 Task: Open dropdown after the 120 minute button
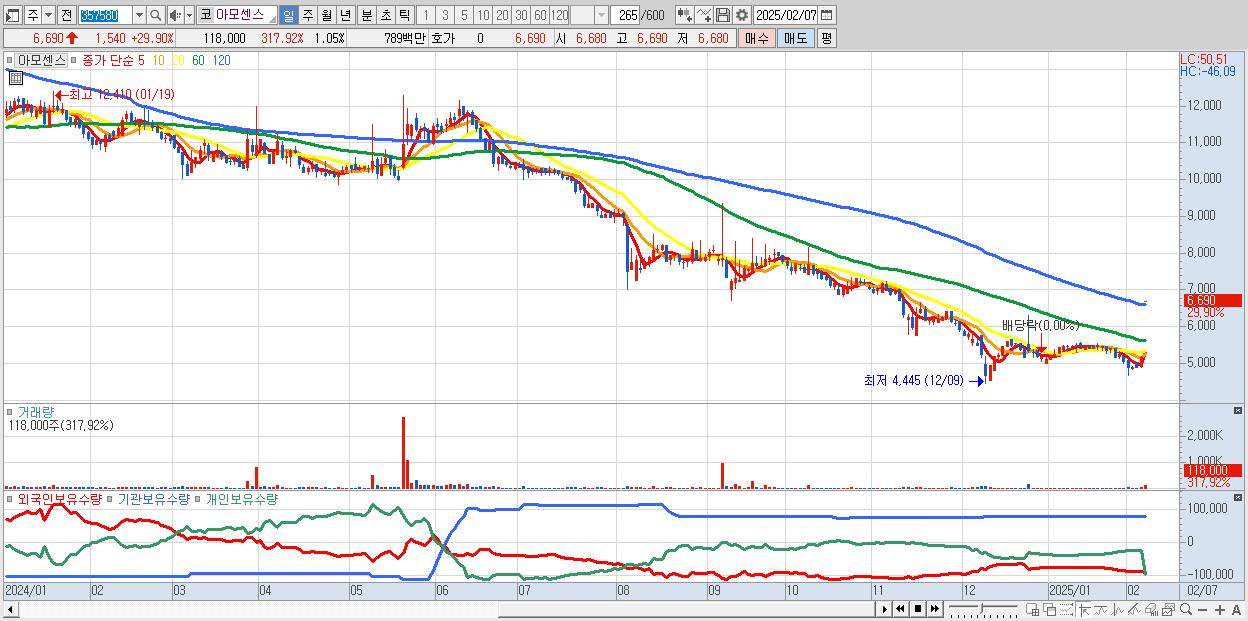pos(601,15)
